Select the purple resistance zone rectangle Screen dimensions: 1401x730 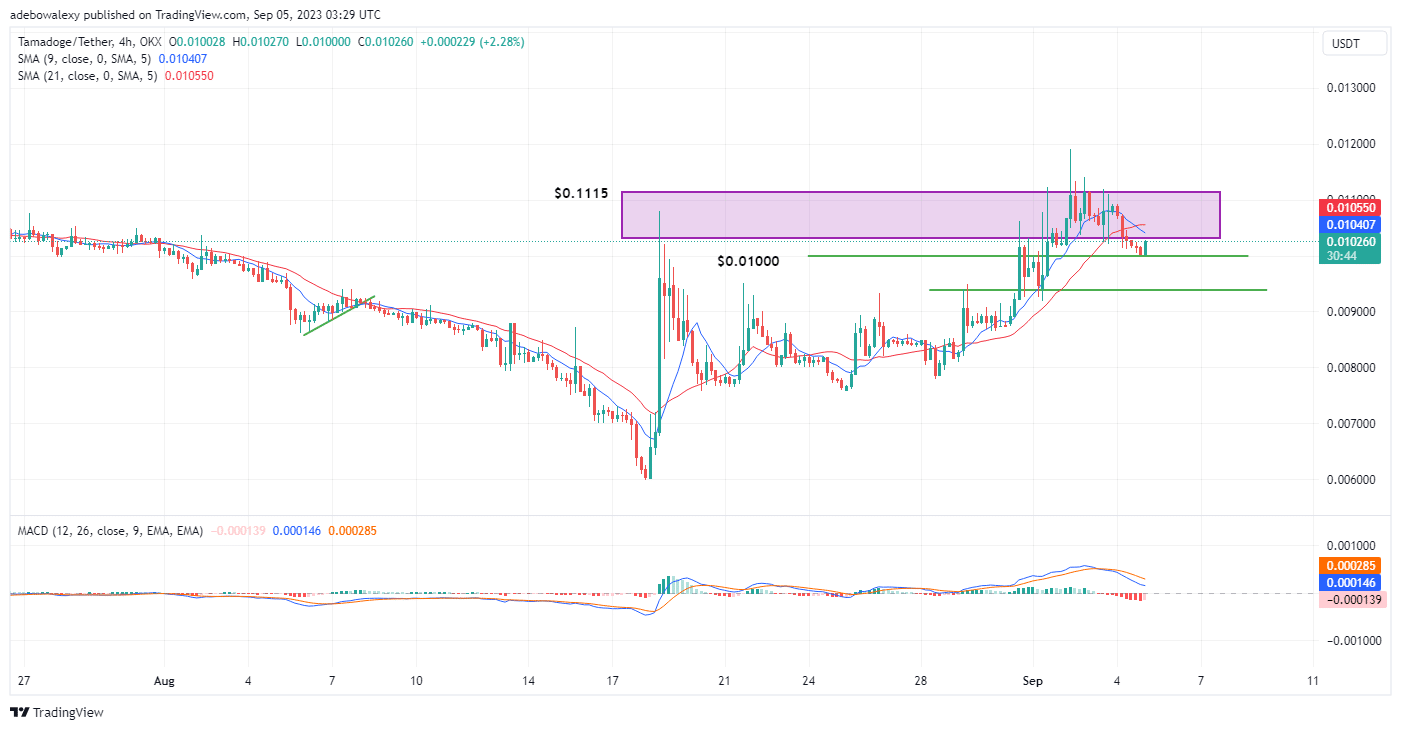pyautogui.click(x=921, y=215)
